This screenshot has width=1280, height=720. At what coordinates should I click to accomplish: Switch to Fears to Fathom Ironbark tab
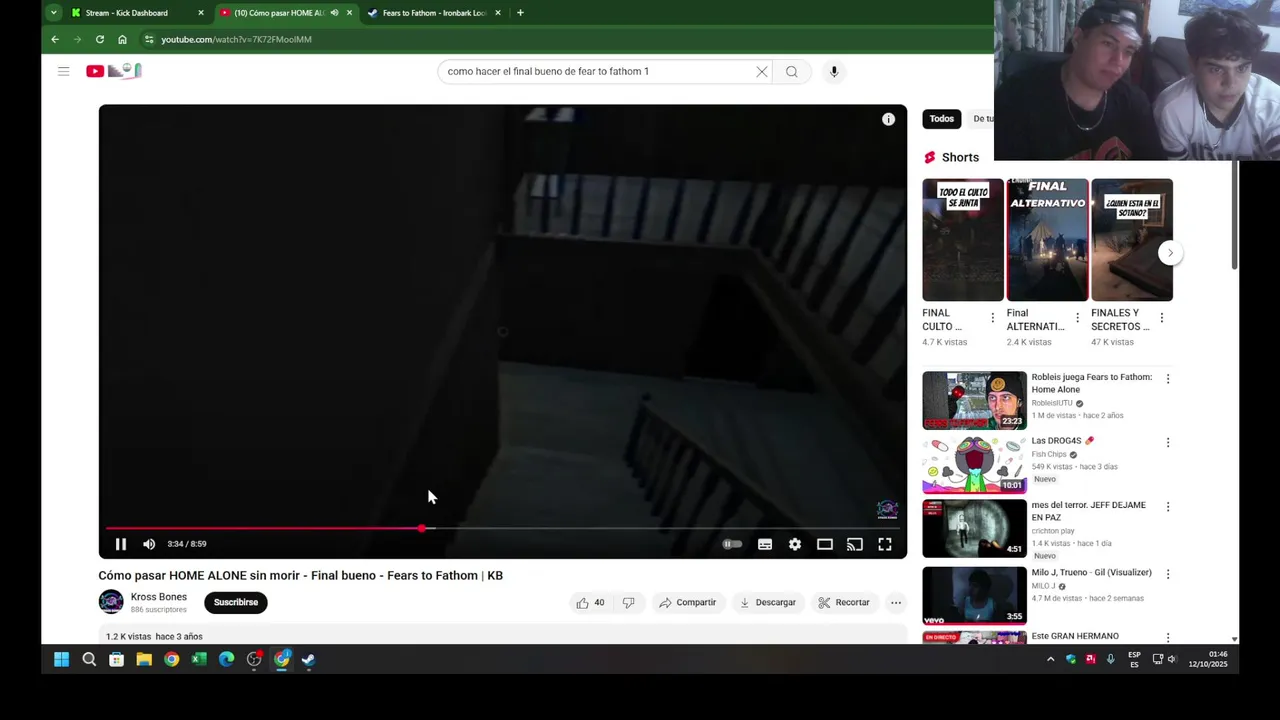[x=434, y=13]
